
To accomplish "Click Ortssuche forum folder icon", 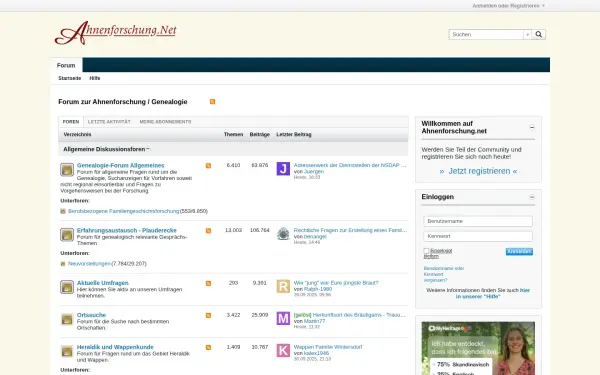I will point(67,319).
